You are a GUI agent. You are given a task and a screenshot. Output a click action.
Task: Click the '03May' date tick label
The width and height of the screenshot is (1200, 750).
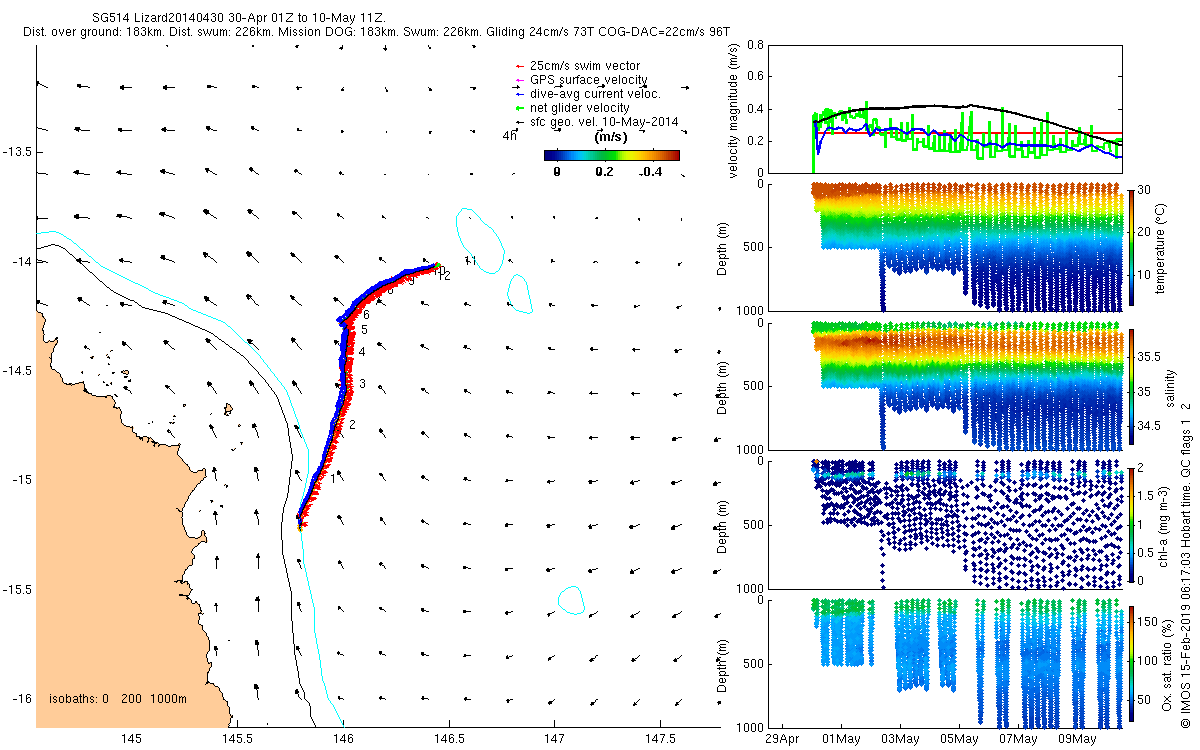pyautogui.click(x=900, y=739)
